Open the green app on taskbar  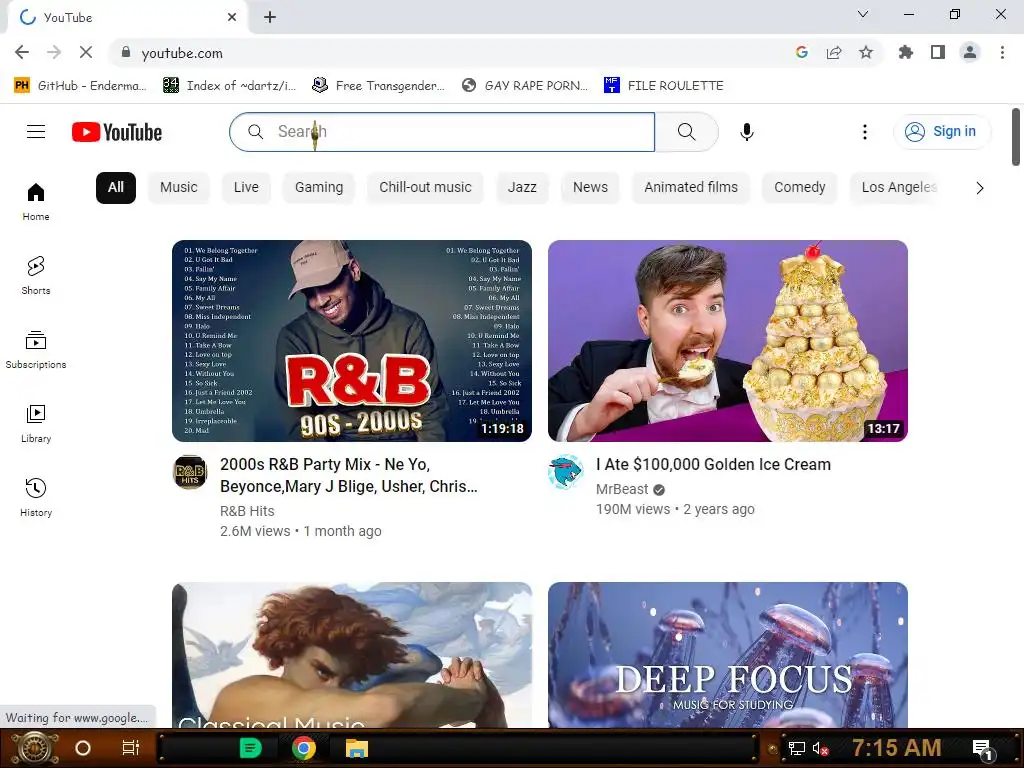coord(251,748)
